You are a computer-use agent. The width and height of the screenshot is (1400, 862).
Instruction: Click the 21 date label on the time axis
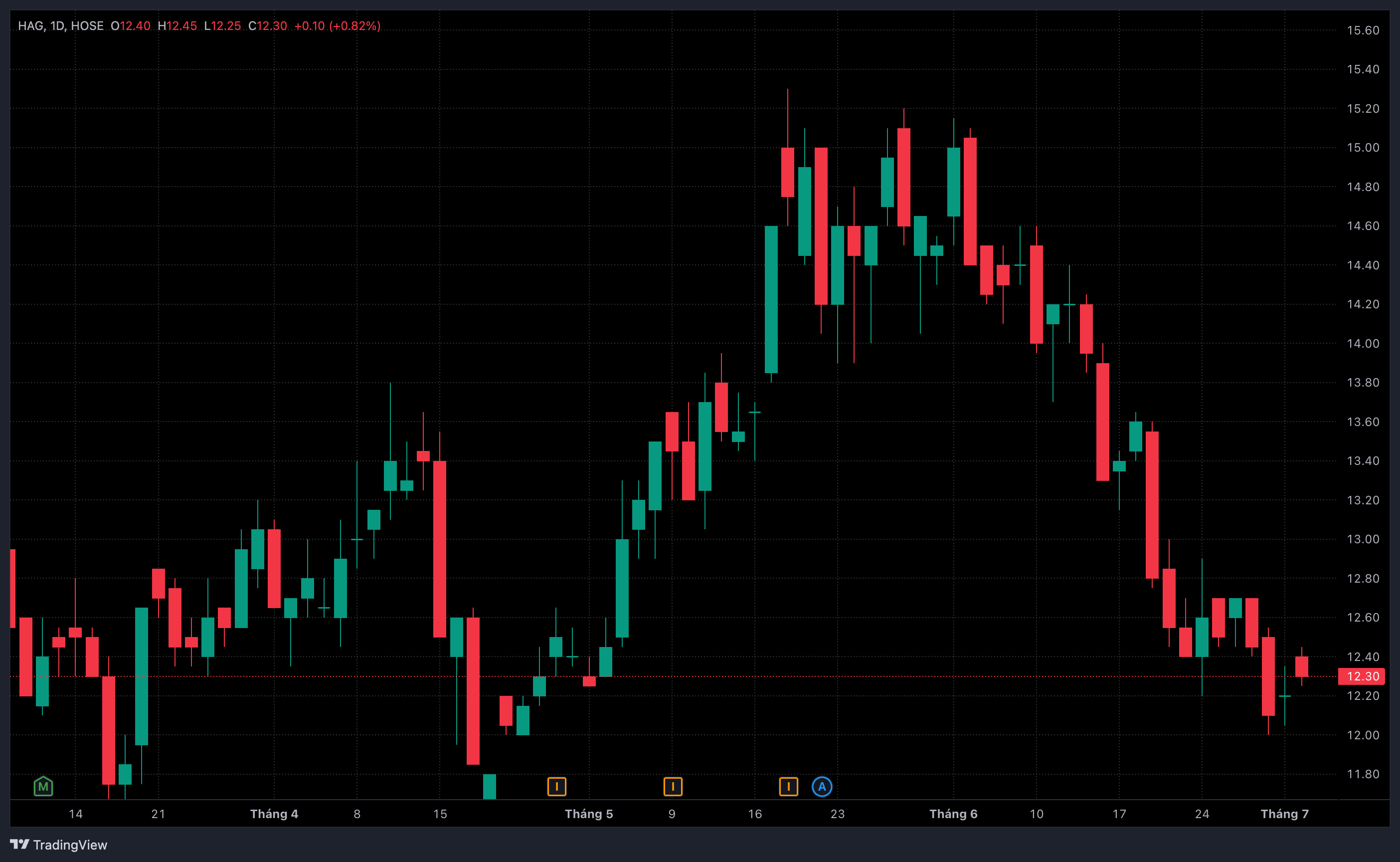click(x=159, y=814)
